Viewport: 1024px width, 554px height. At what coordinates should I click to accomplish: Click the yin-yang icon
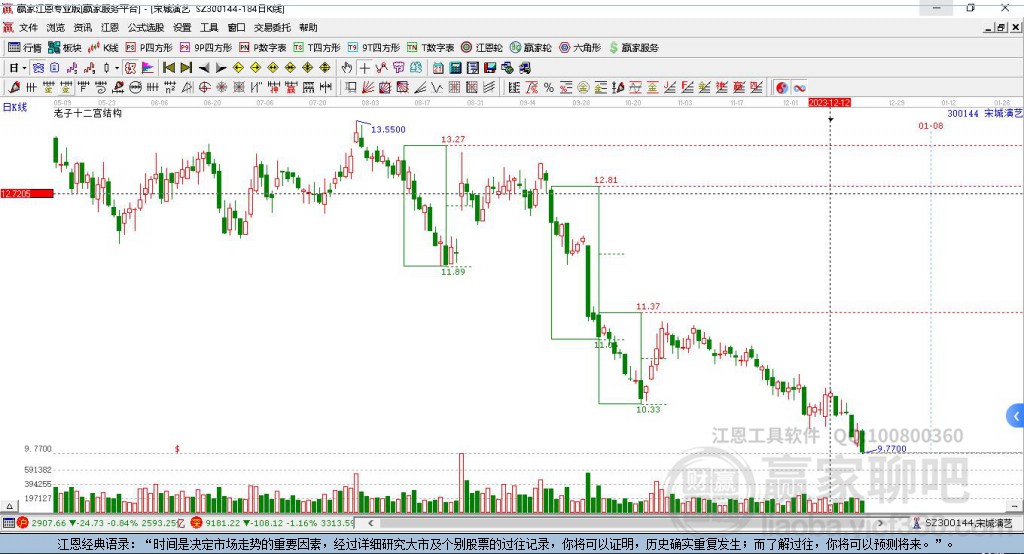(782, 88)
